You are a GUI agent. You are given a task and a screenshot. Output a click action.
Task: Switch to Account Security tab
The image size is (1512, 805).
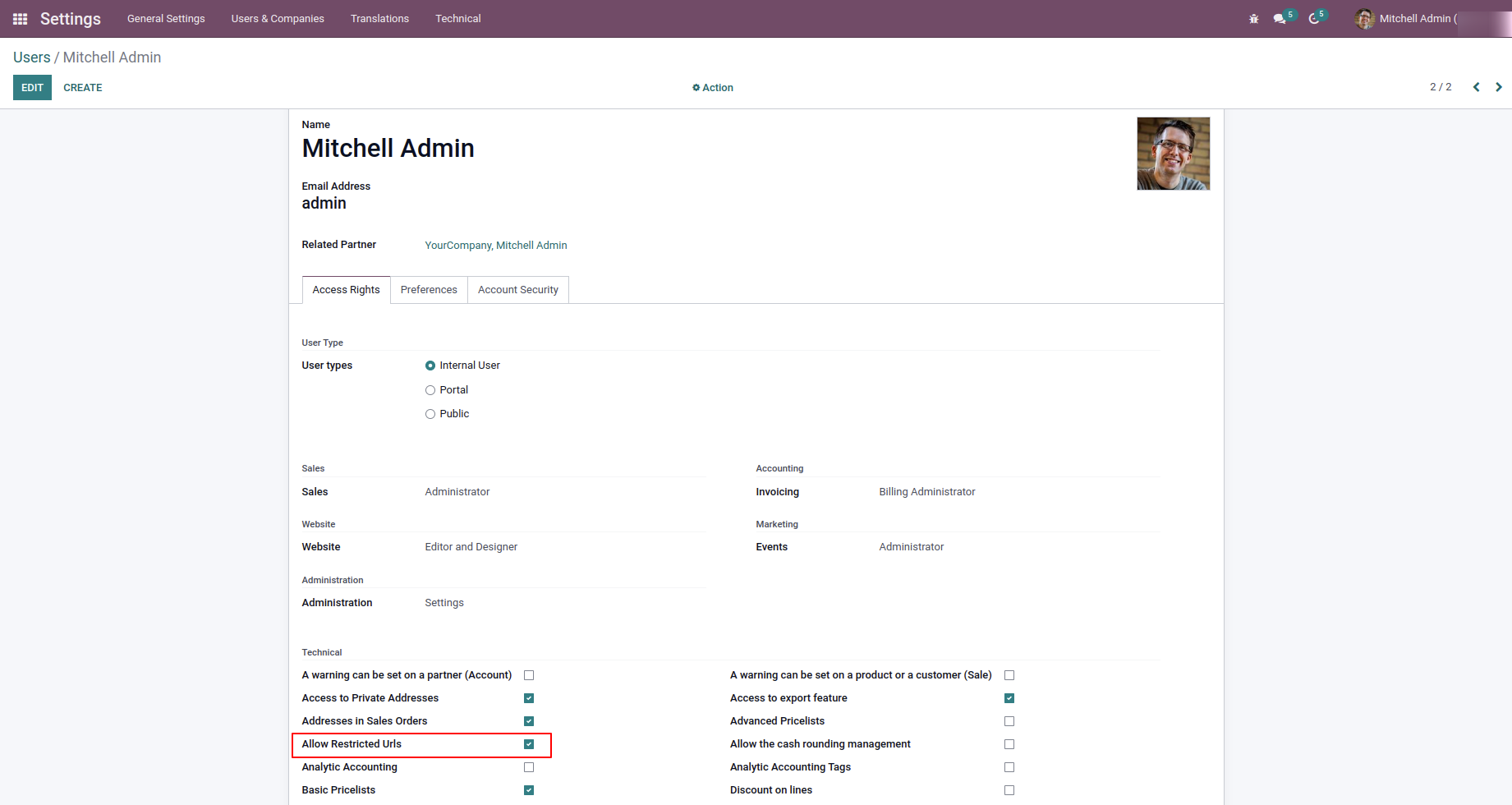(518, 290)
